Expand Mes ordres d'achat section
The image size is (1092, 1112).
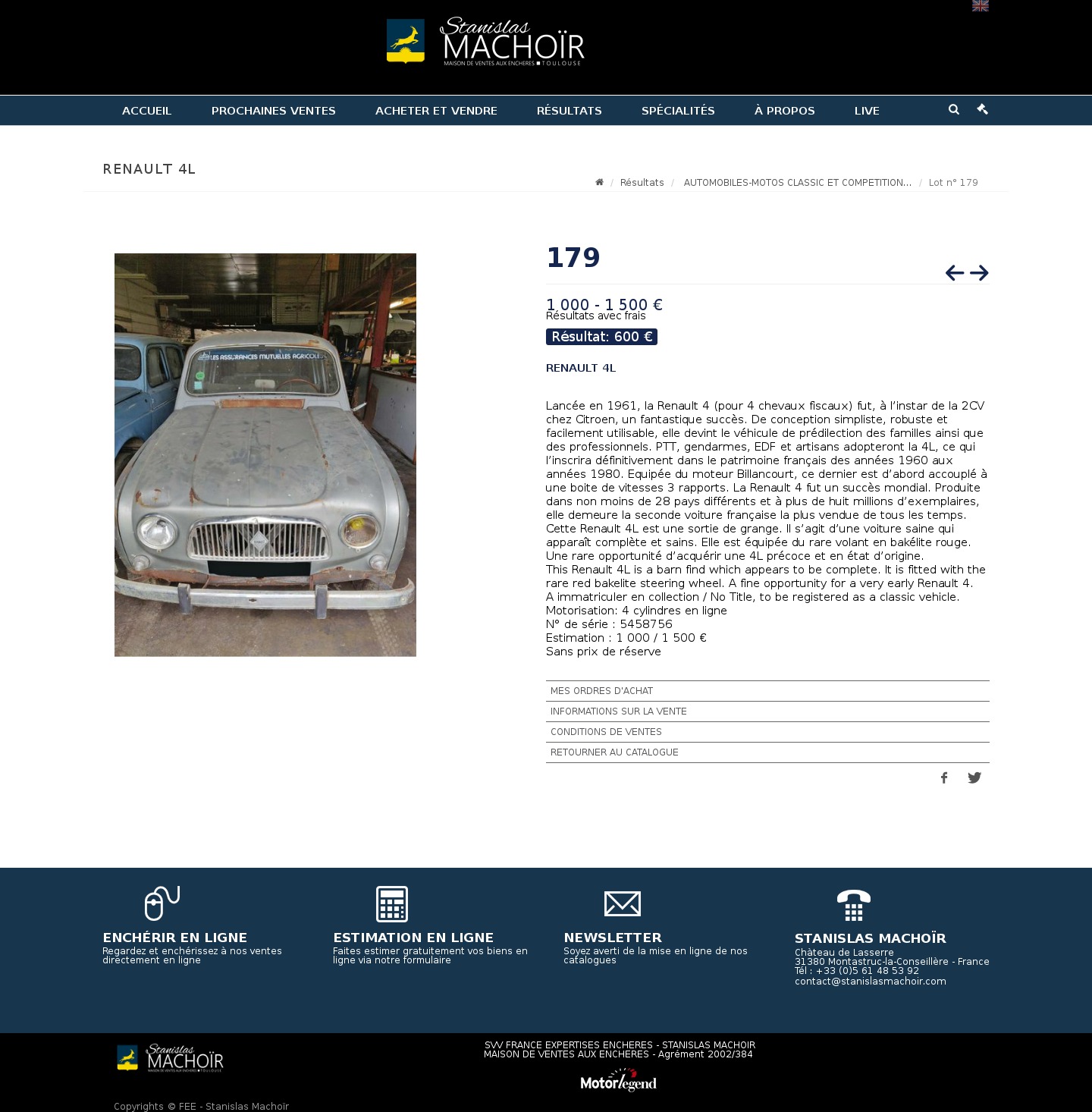pyautogui.click(x=767, y=691)
